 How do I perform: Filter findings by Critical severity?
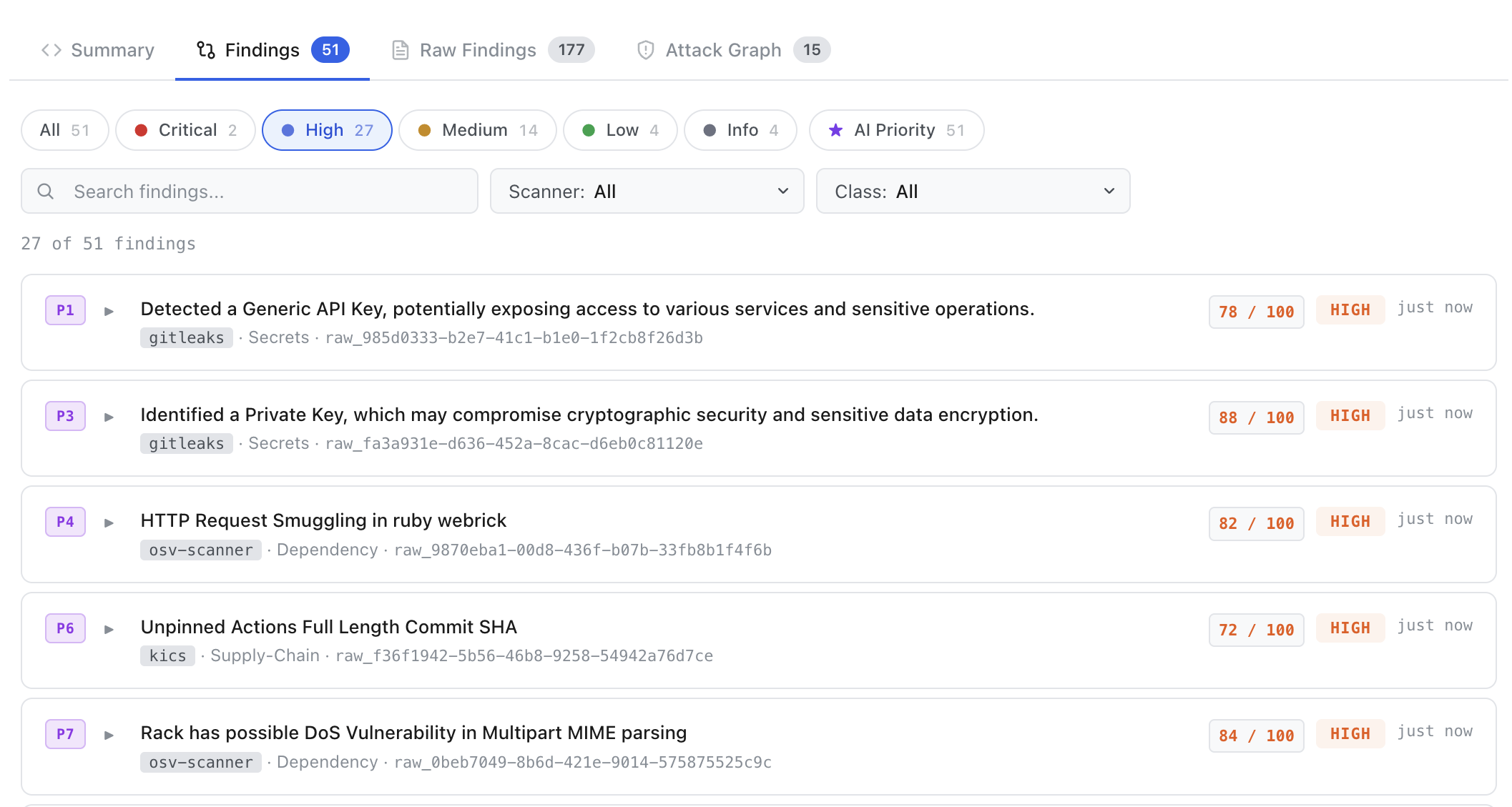pos(185,130)
